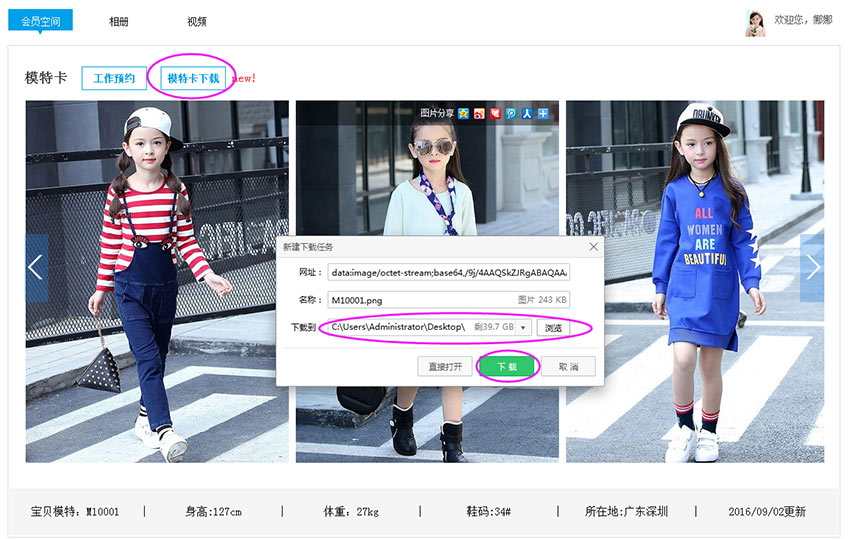Image resolution: width=850 pixels, height=539 pixels.
Task: Share photo to QQ Zone star icon
Action: point(464,114)
